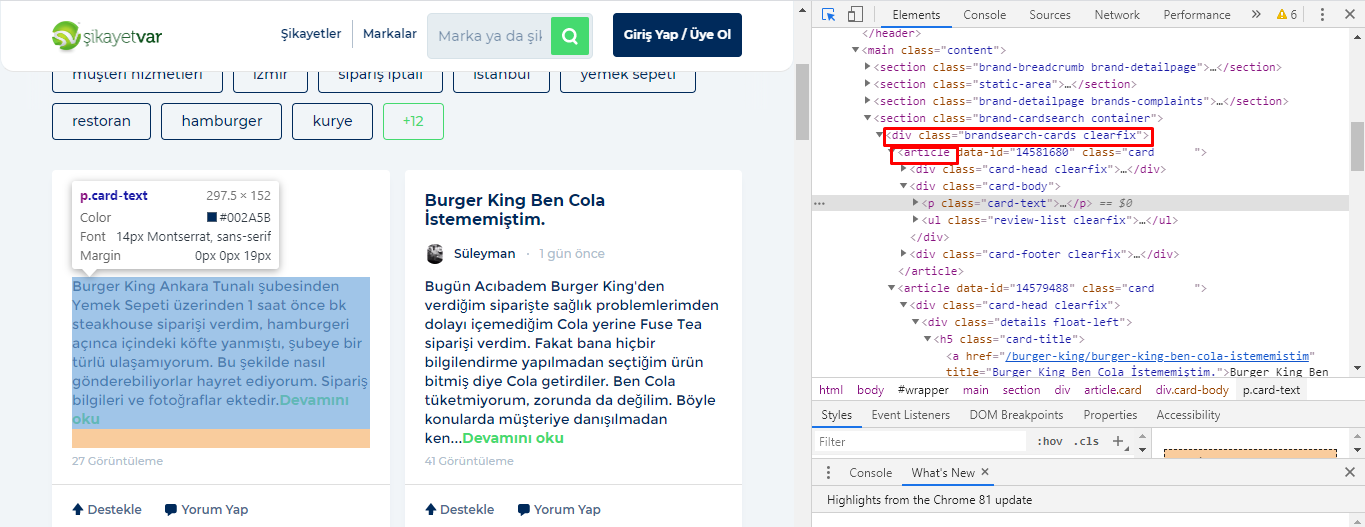Viewport: 1365px width, 527px height.
Task: Select the What's New drawer tab
Action: click(942, 473)
